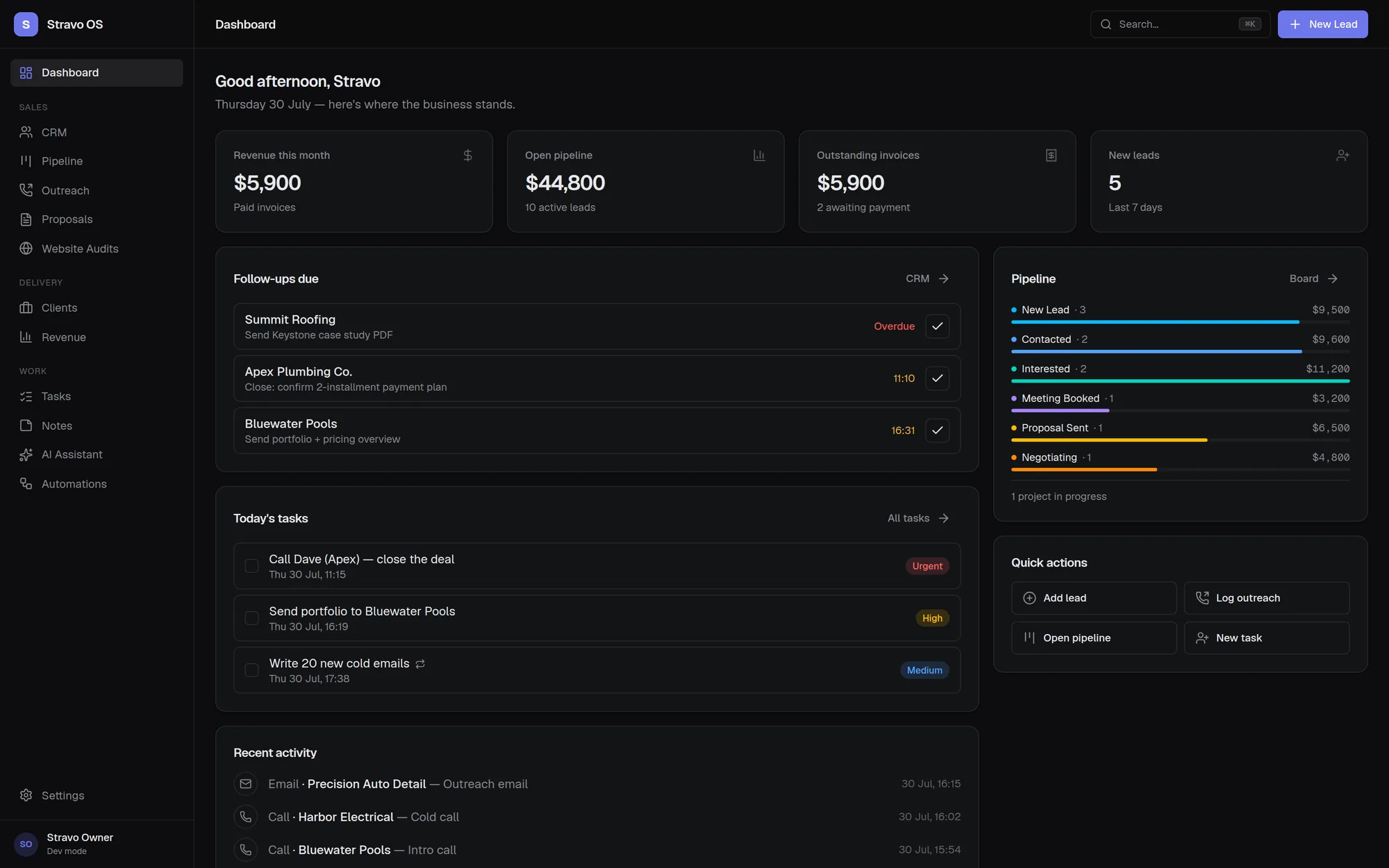Screen dimensions: 1389x868
Task: Click the magnifier icon in search bar
Action: pos(1106,24)
